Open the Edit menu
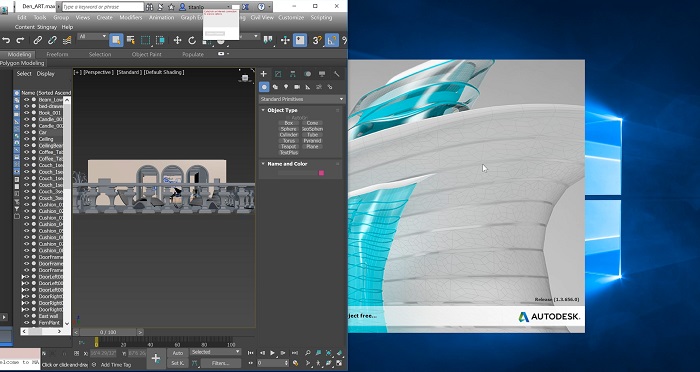Screen dimensions: 700x372 21,17
